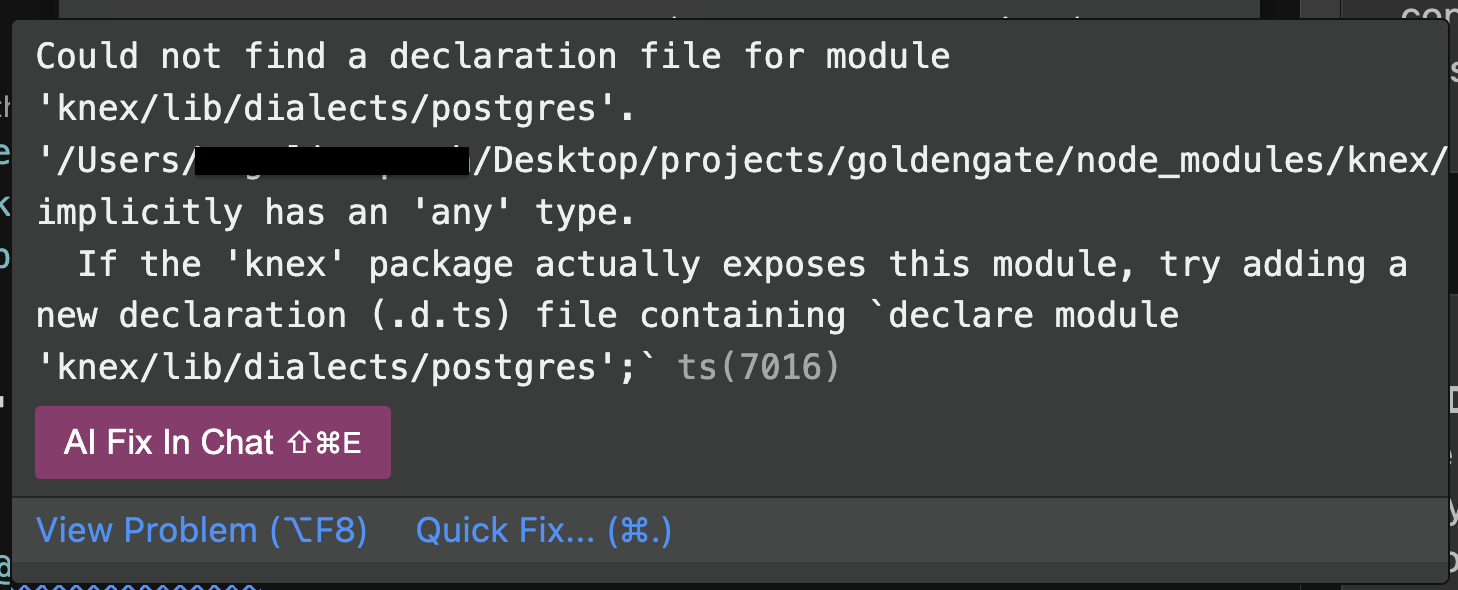Open the Quick Fix menu link

pyautogui.click(x=543, y=531)
